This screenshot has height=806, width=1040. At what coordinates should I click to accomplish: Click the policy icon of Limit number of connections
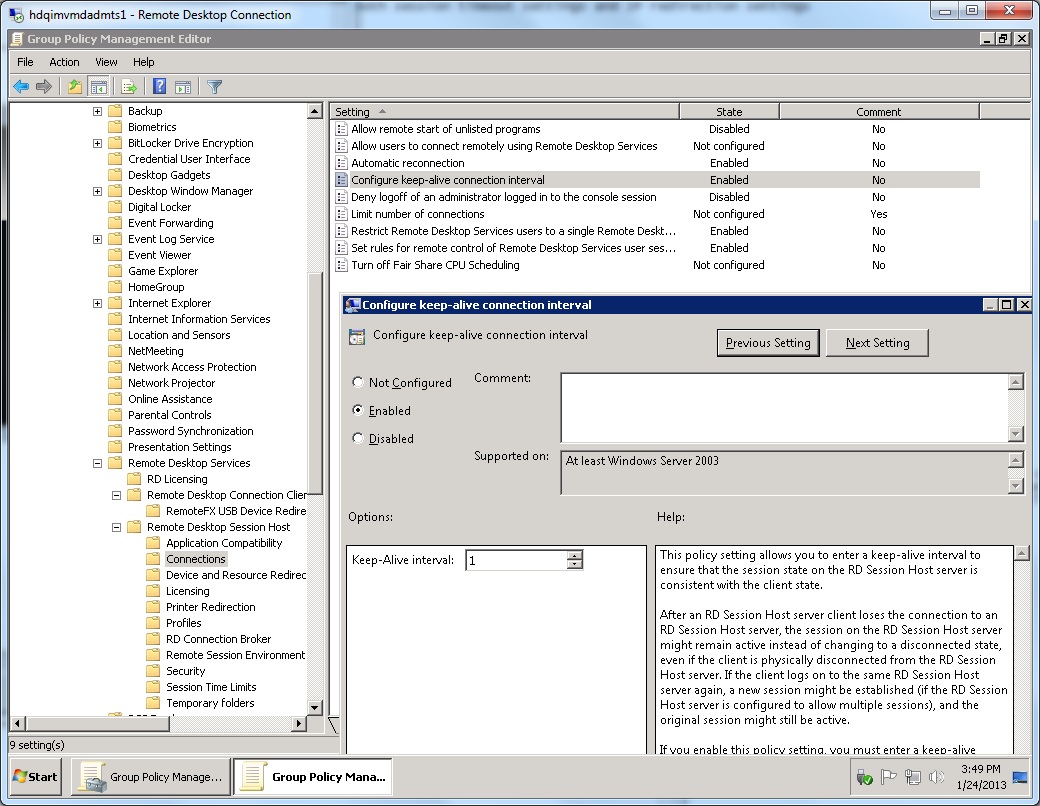(342, 214)
